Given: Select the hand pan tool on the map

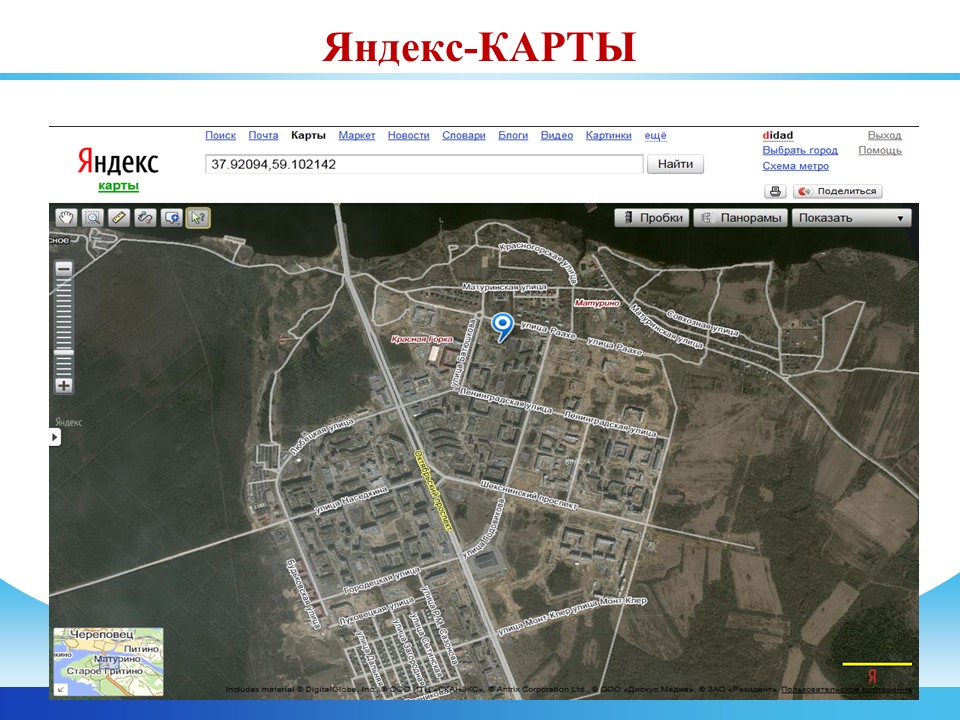Looking at the screenshot, I should [66, 218].
